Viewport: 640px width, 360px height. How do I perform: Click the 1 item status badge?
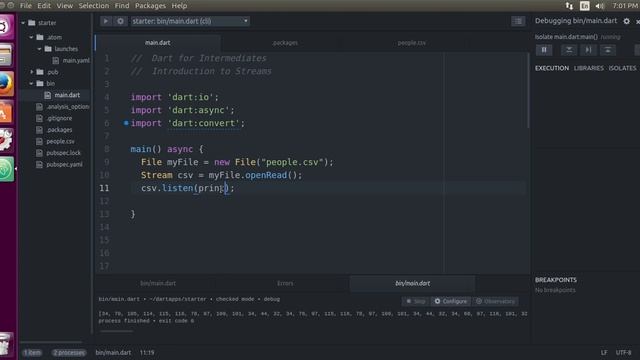pyautogui.click(x=32, y=353)
